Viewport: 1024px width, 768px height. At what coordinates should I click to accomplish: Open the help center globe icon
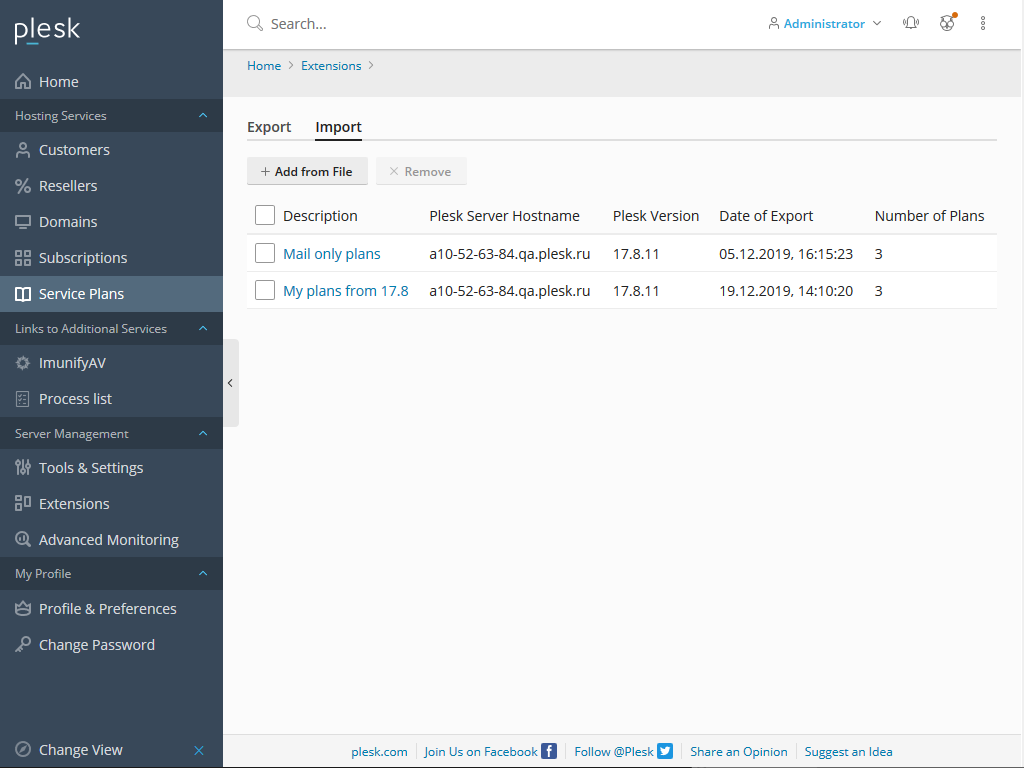coord(947,23)
